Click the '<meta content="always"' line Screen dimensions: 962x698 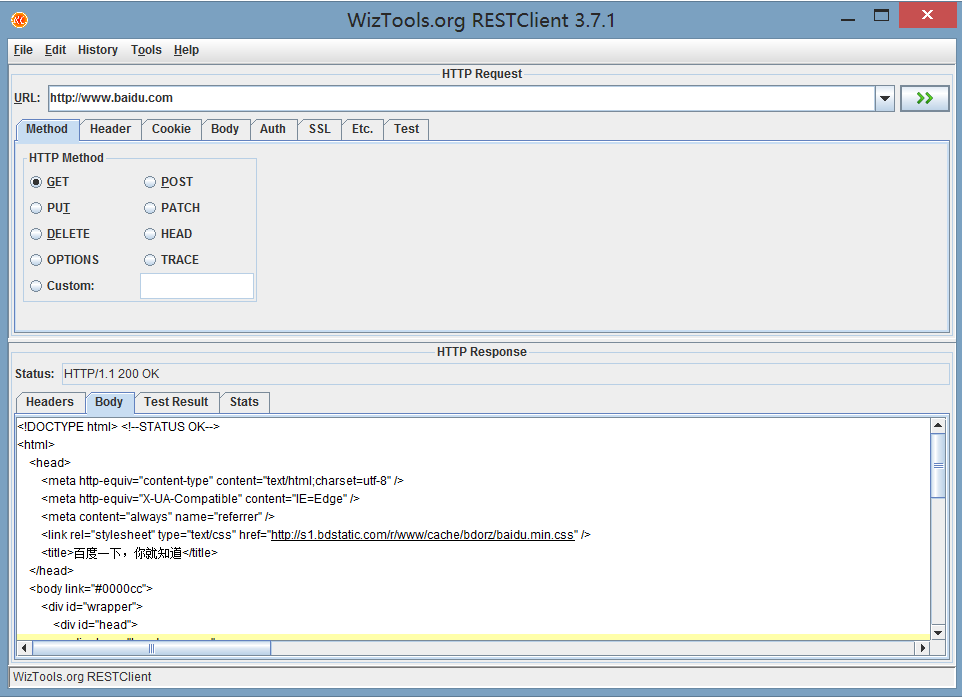pos(158,517)
